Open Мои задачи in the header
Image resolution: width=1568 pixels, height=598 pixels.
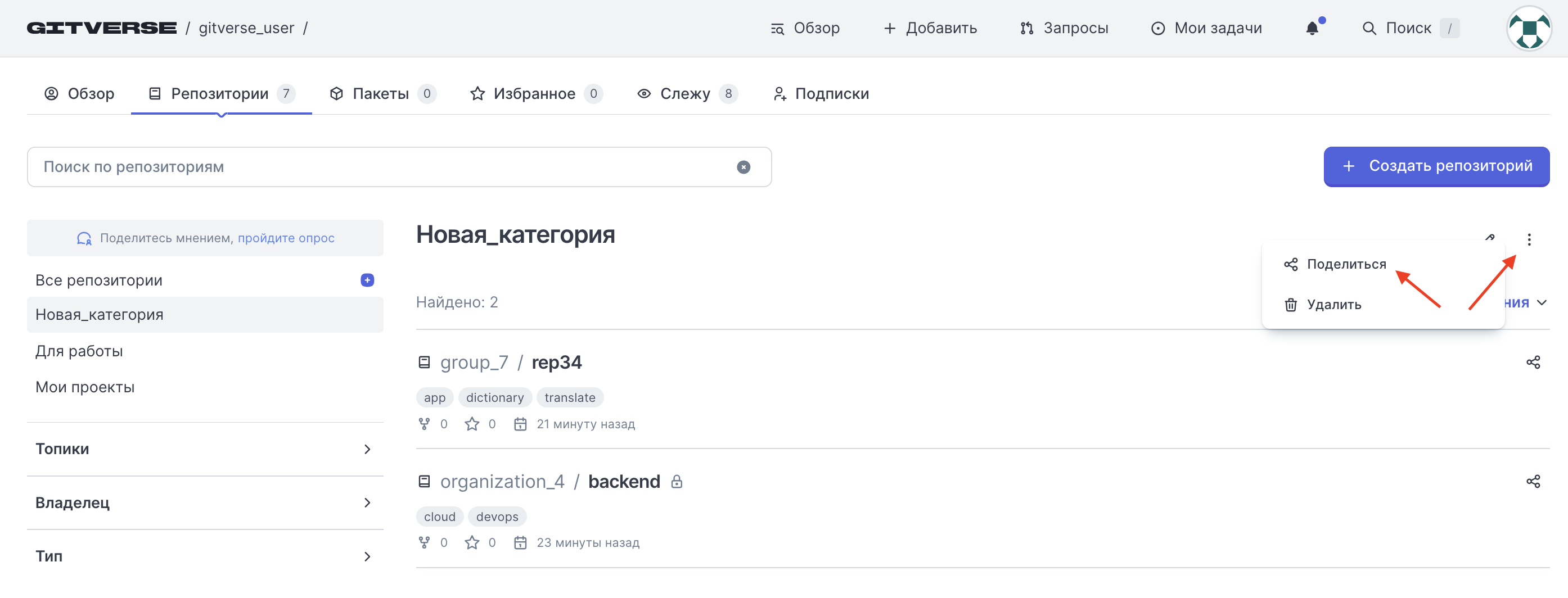tap(1206, 28)
